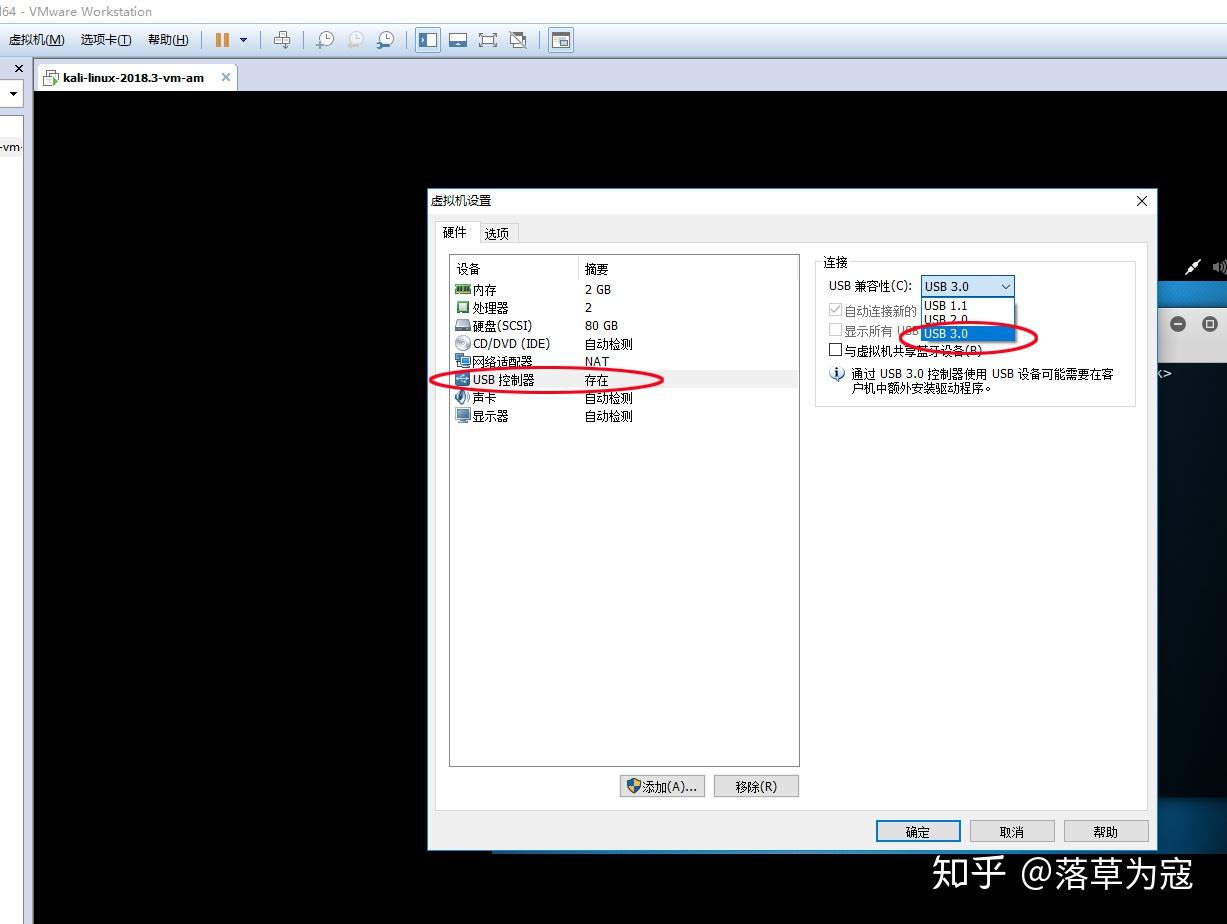Select the 内存 memory device icon
Image resolution: width=1227 pixels, height=924 pixels.
[463, 289]
